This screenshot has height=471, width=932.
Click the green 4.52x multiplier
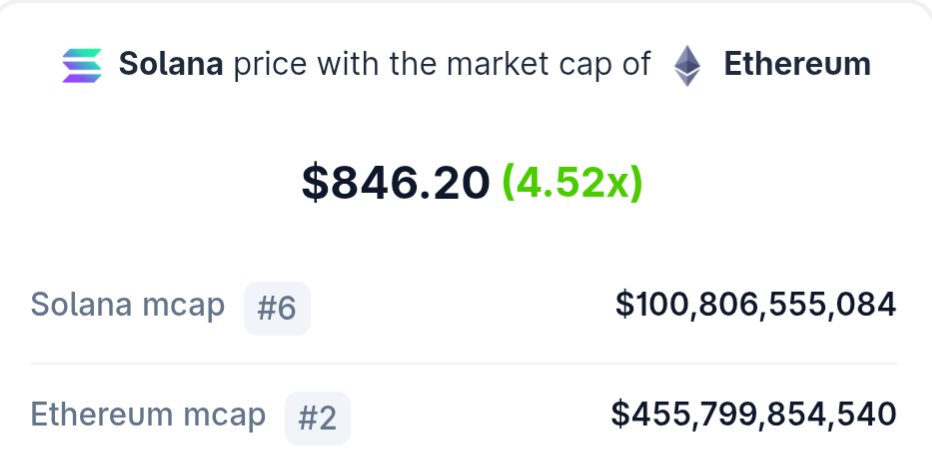(x=573, y=183)
